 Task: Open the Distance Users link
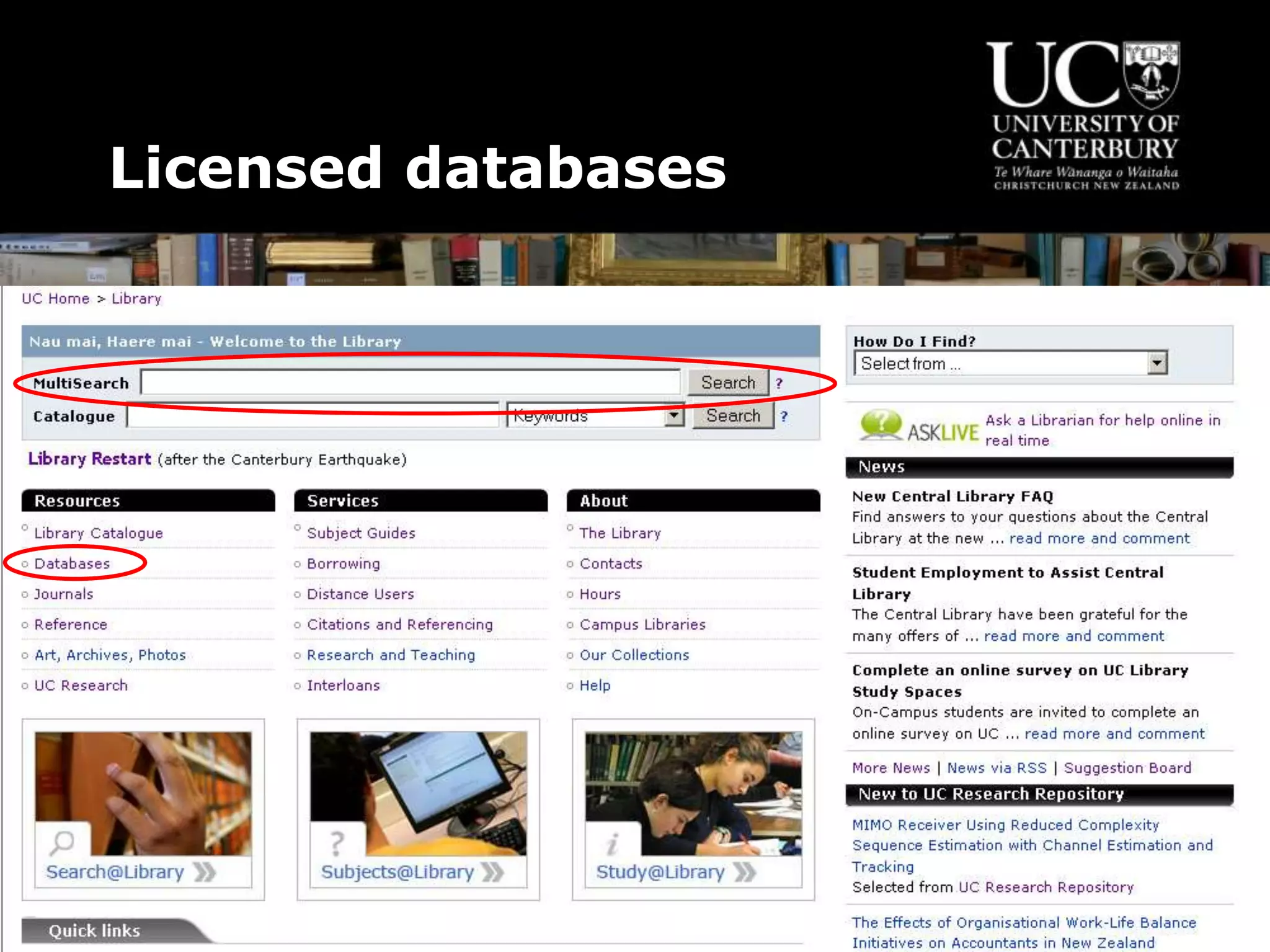point(360,594)
